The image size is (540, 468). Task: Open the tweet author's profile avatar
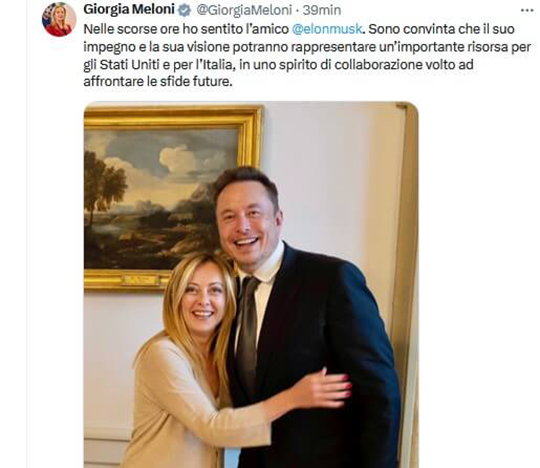pos(59,19)
